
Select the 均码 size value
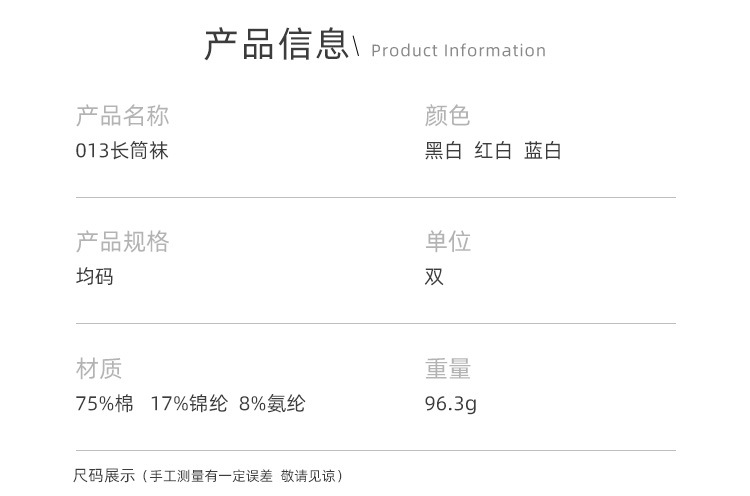95,276
